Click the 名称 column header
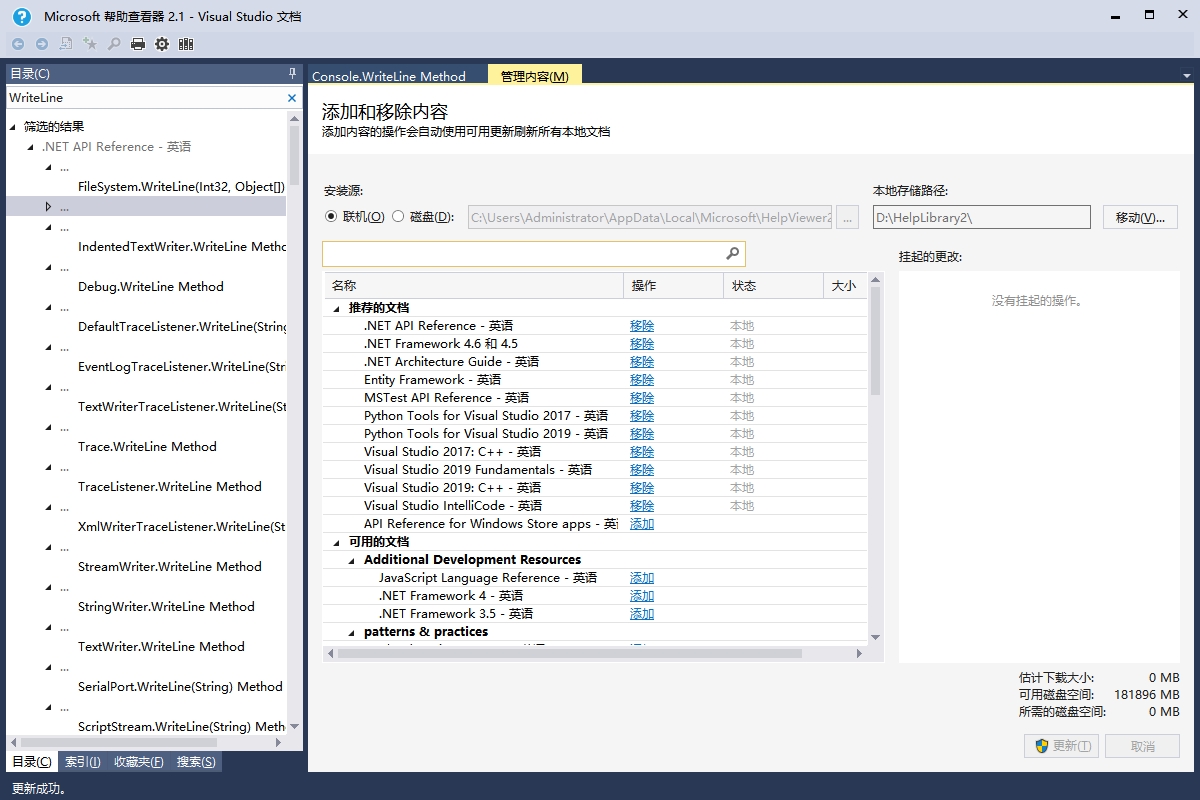Viewport: 1200px width, 800px height. [474, 286]
